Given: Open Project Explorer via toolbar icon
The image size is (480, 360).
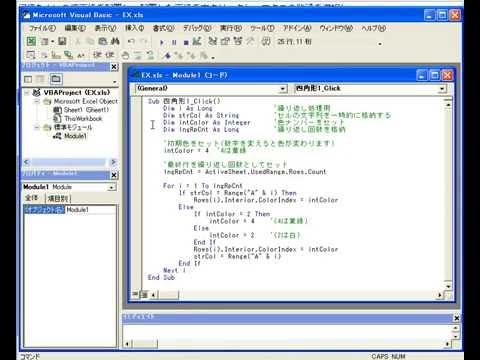Looking at the screenshot, I should tap(213, 41).
